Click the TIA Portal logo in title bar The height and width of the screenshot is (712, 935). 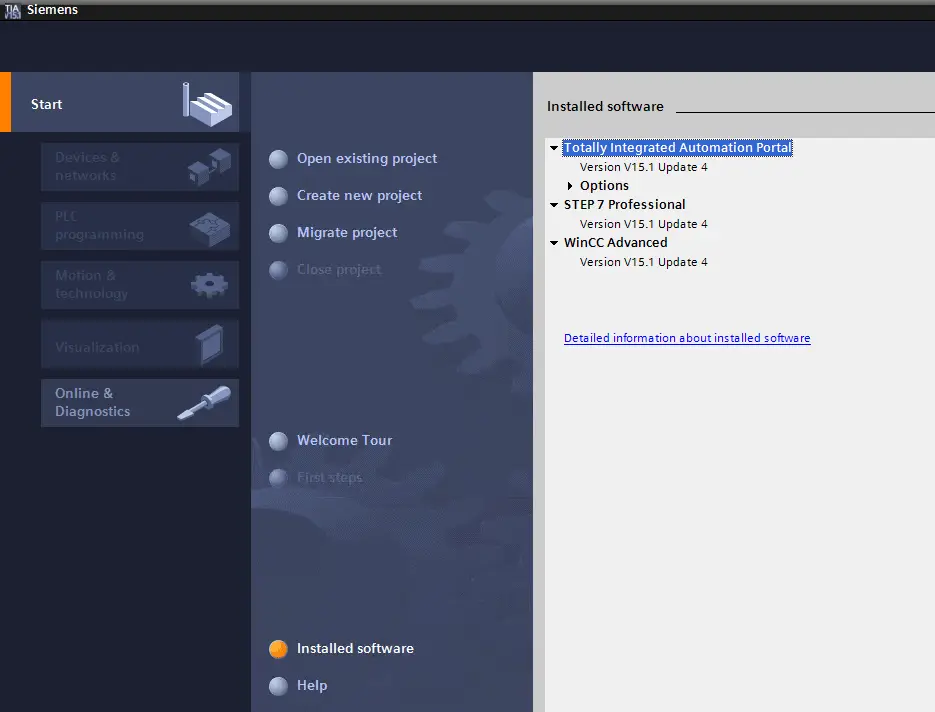(x=12, y=10)
